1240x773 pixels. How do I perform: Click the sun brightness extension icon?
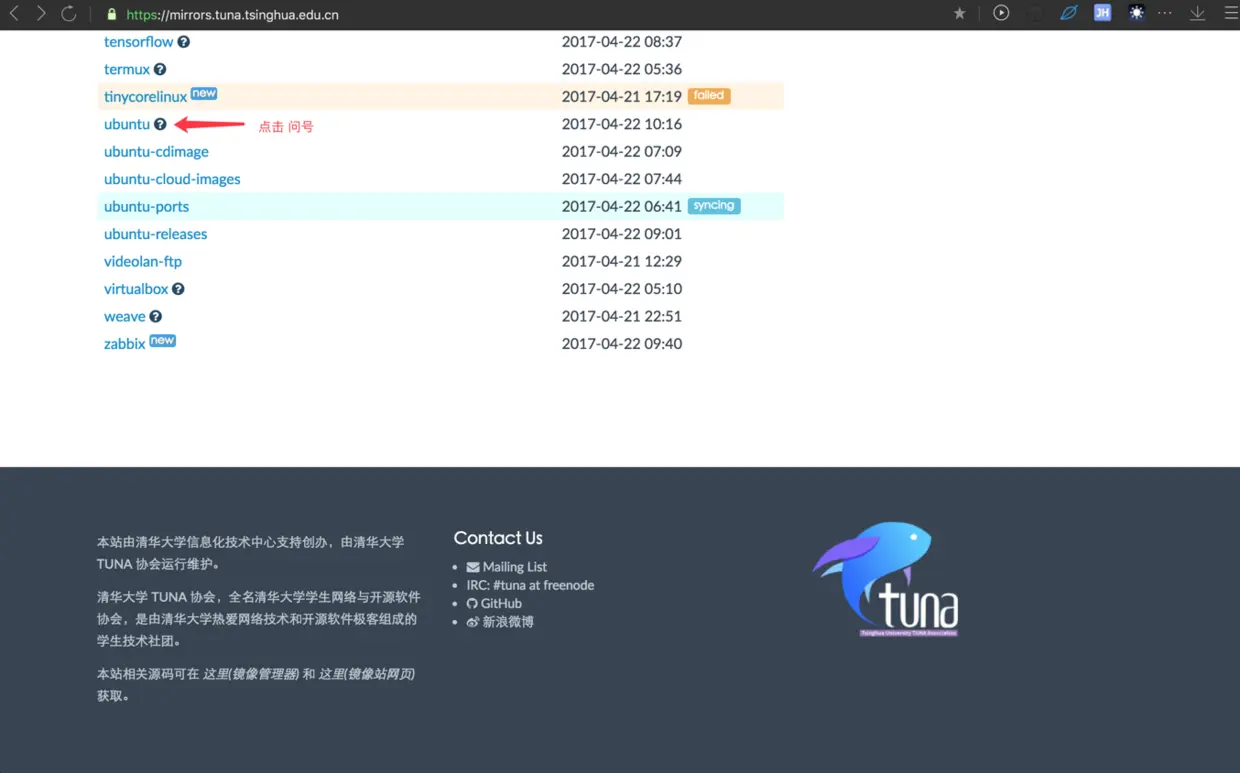1136,13
